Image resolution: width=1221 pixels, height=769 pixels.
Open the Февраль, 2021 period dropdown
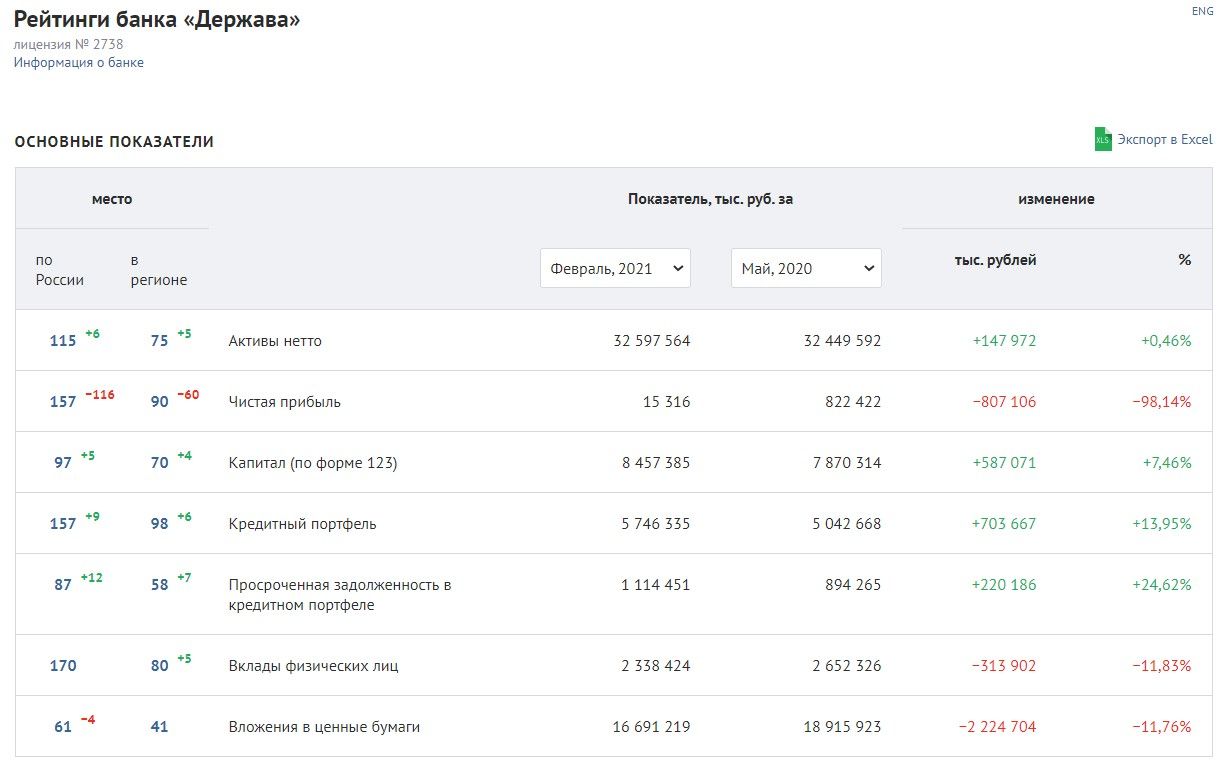coord(615,268)
